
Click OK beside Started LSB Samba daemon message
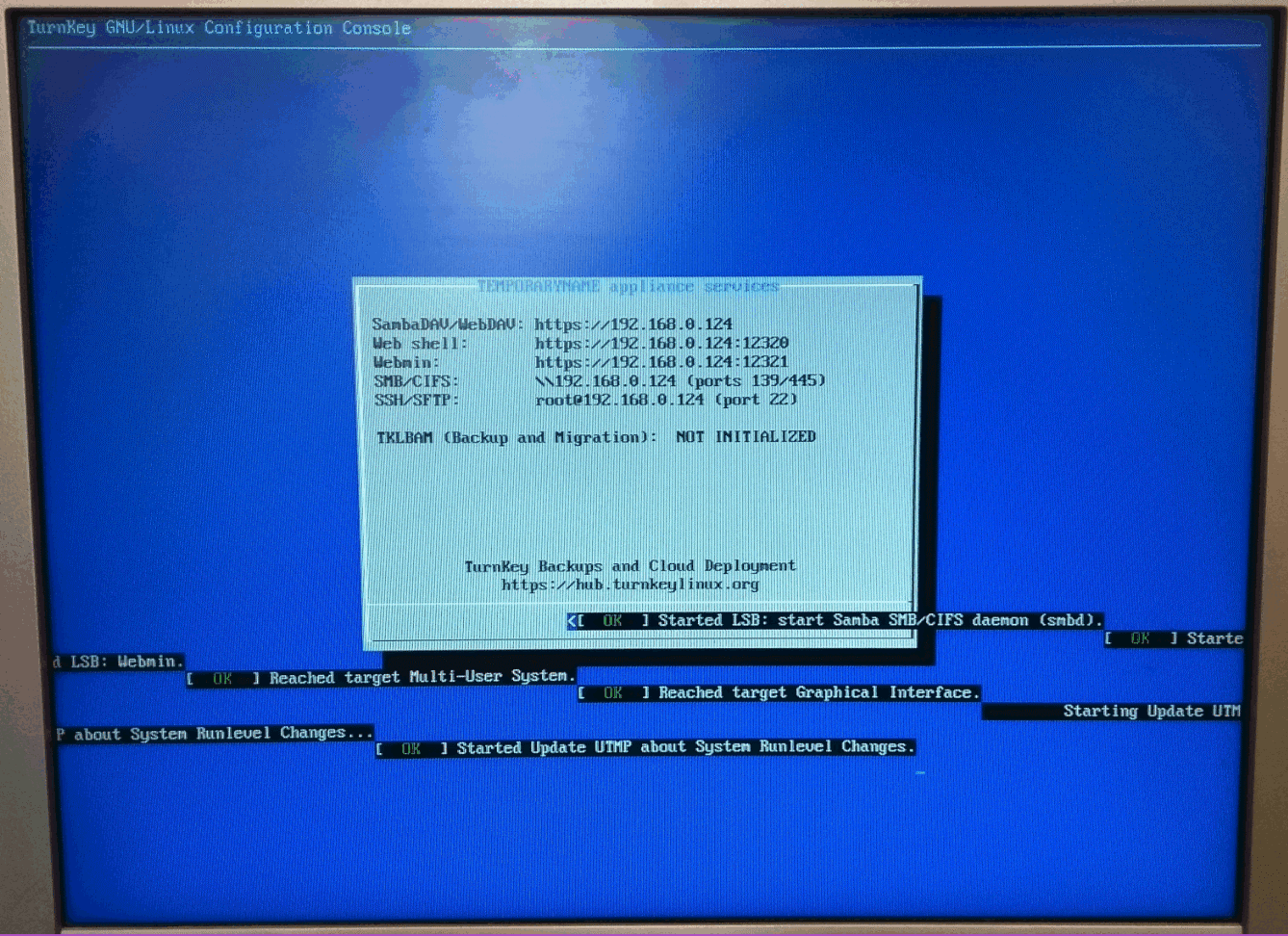(612, 621)
